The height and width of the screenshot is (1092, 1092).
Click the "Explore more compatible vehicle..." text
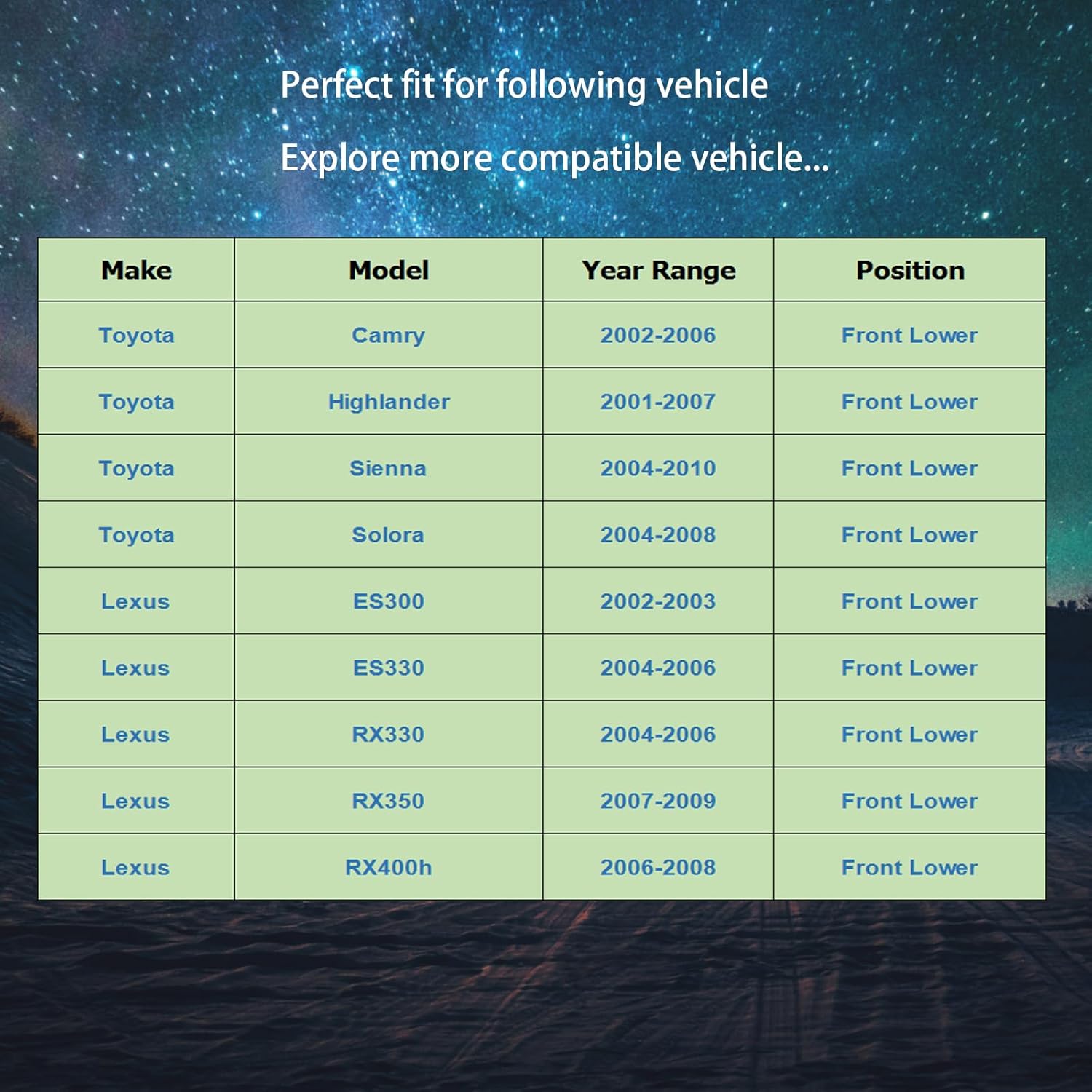click(x=555, y=158)
